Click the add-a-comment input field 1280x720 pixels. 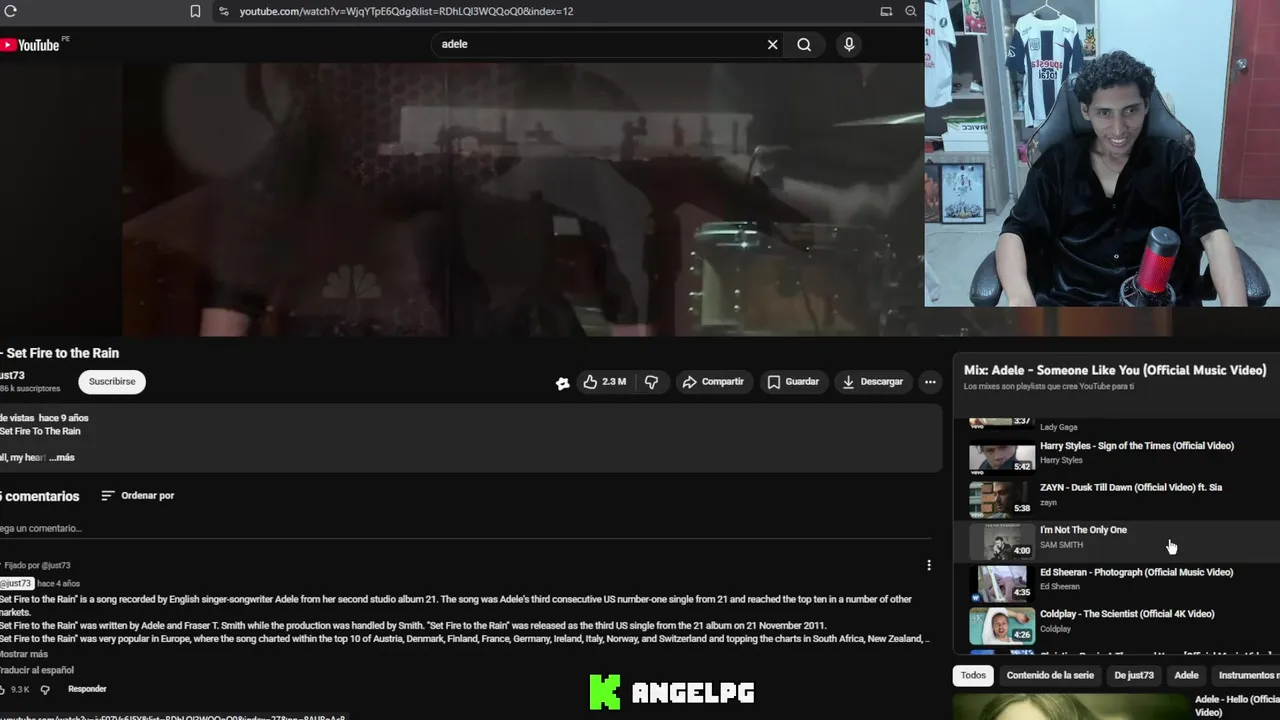(x=465, y=528)
